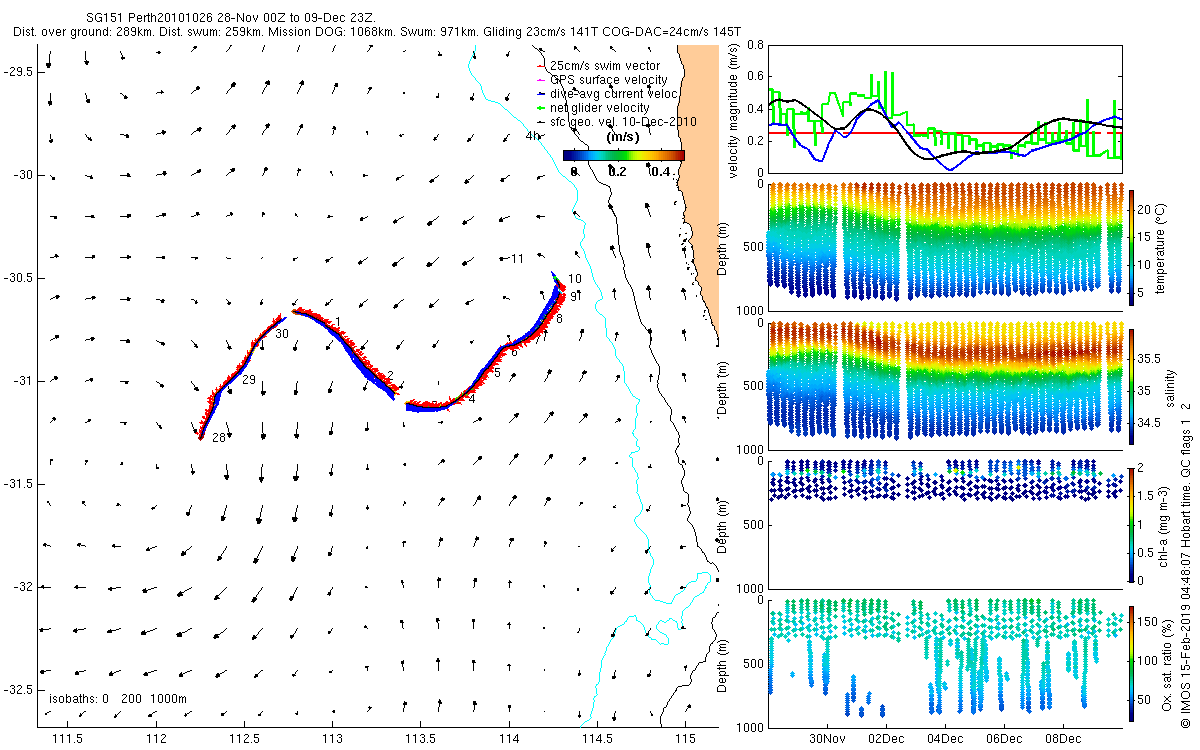This screenshot has height=750, width=1200.
Task: Click the red horizontal line in the velocity plot
Action: click(x=944, y=132)
